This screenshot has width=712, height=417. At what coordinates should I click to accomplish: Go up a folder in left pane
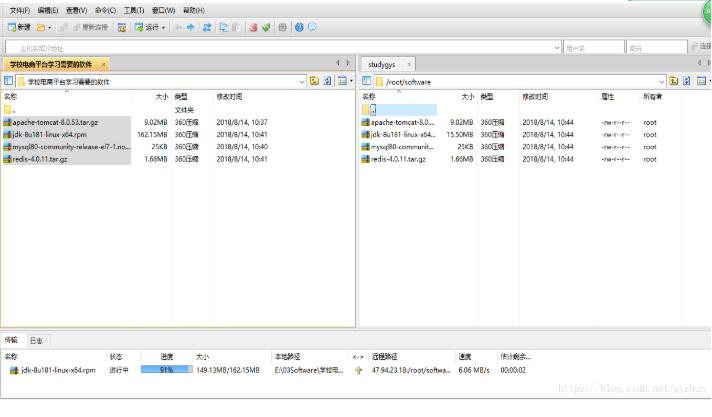(314, 80)
